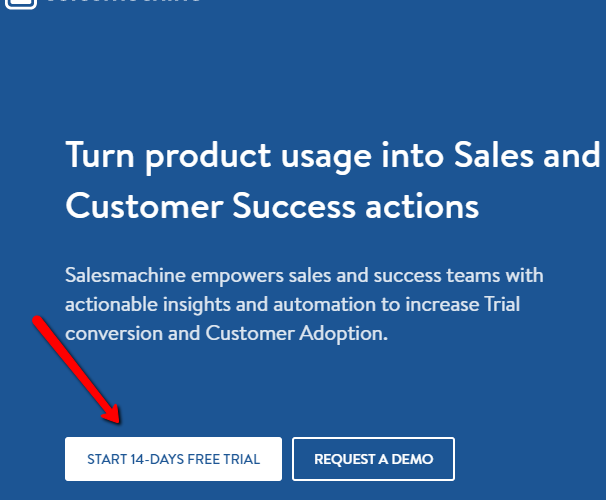This screenshot has width=606, height=500.
Task: Click the START 14-DAYS FREE TRIAL button
Action: (173, 459)
